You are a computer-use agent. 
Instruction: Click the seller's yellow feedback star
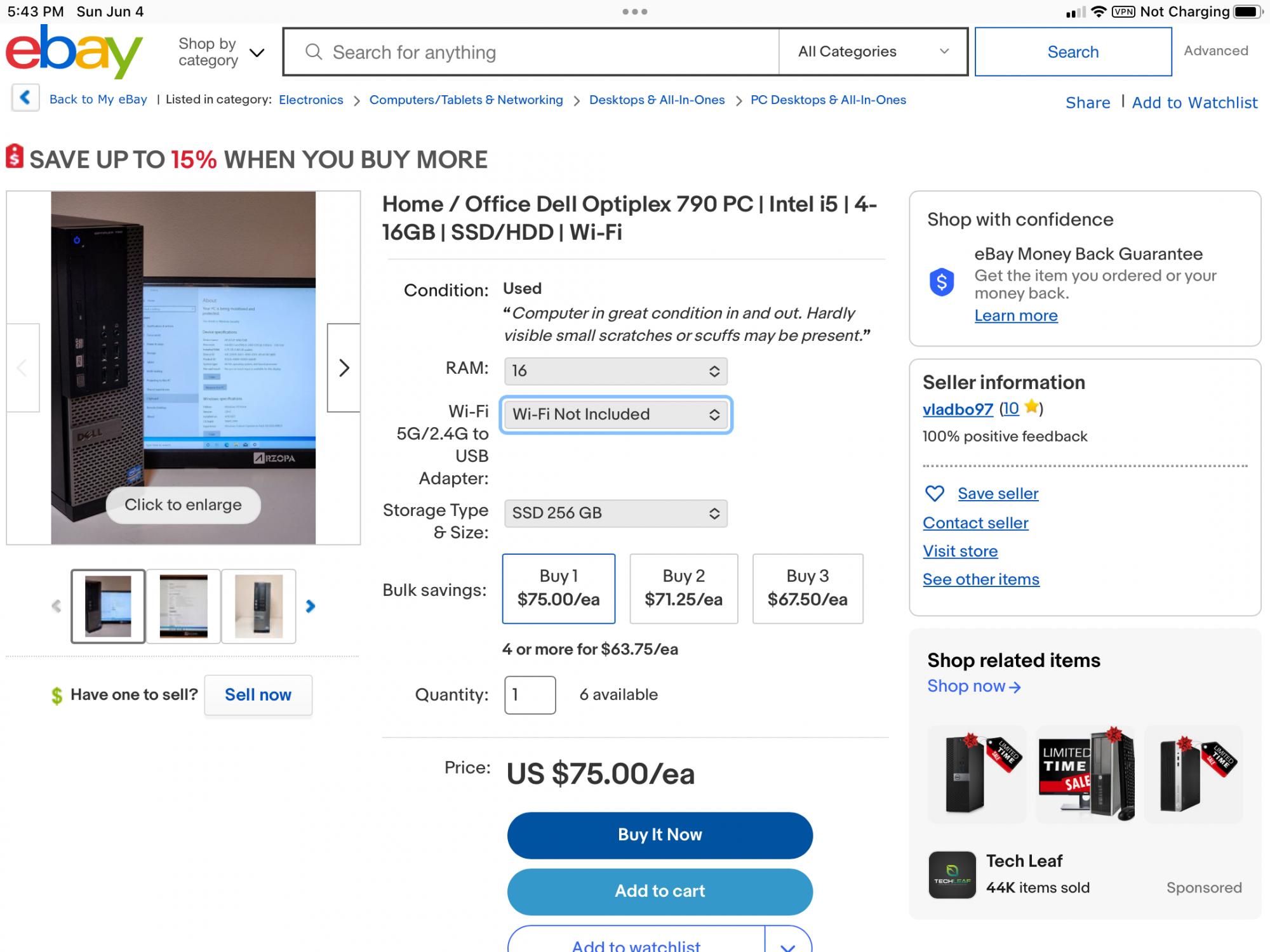click(x=1032, y=407)
